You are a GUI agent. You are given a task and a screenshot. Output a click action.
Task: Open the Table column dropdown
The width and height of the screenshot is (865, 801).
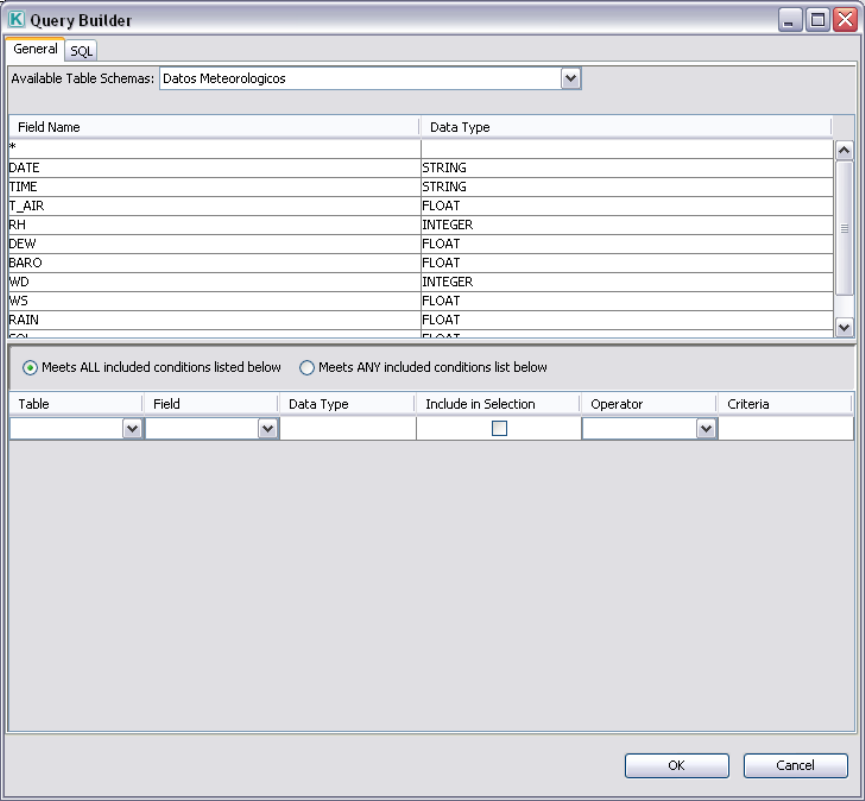point(132,429)
